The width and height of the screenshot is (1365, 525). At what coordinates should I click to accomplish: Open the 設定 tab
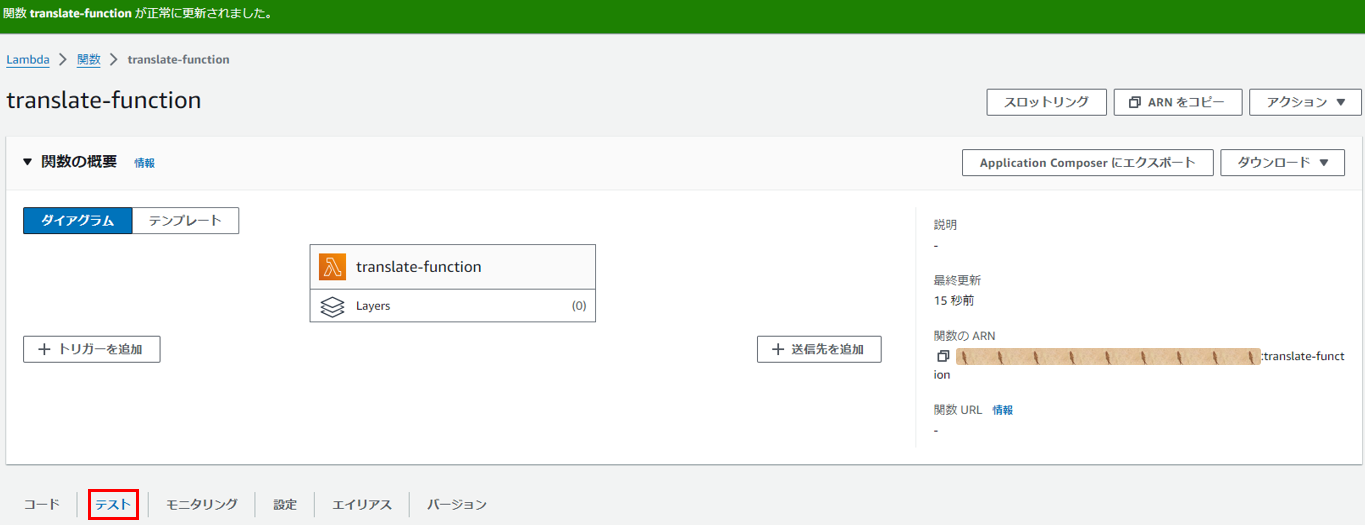click(x=285, y=504)
